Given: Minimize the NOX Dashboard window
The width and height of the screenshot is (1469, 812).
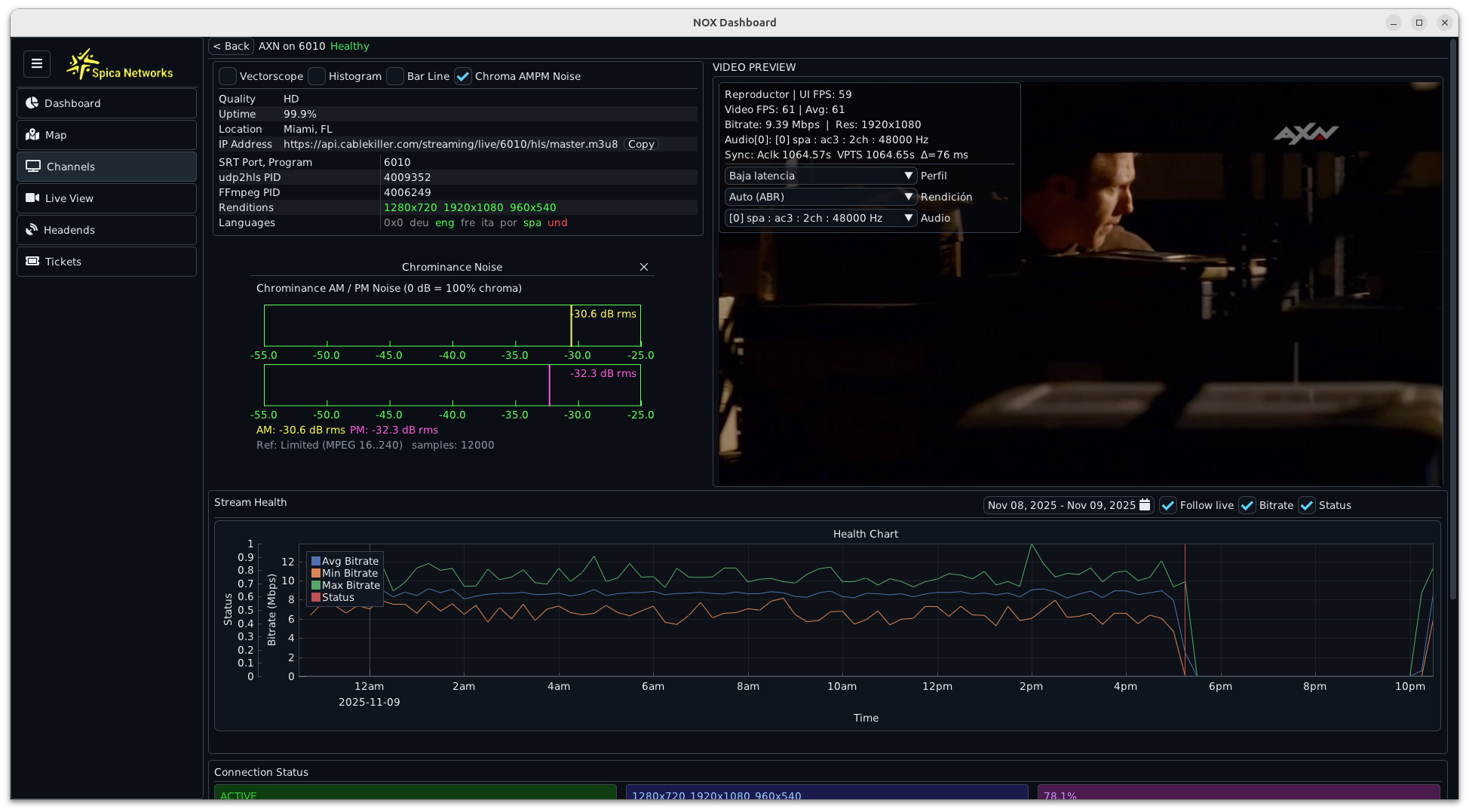Looking at the screenshot, I should [x=1394, y=23].
